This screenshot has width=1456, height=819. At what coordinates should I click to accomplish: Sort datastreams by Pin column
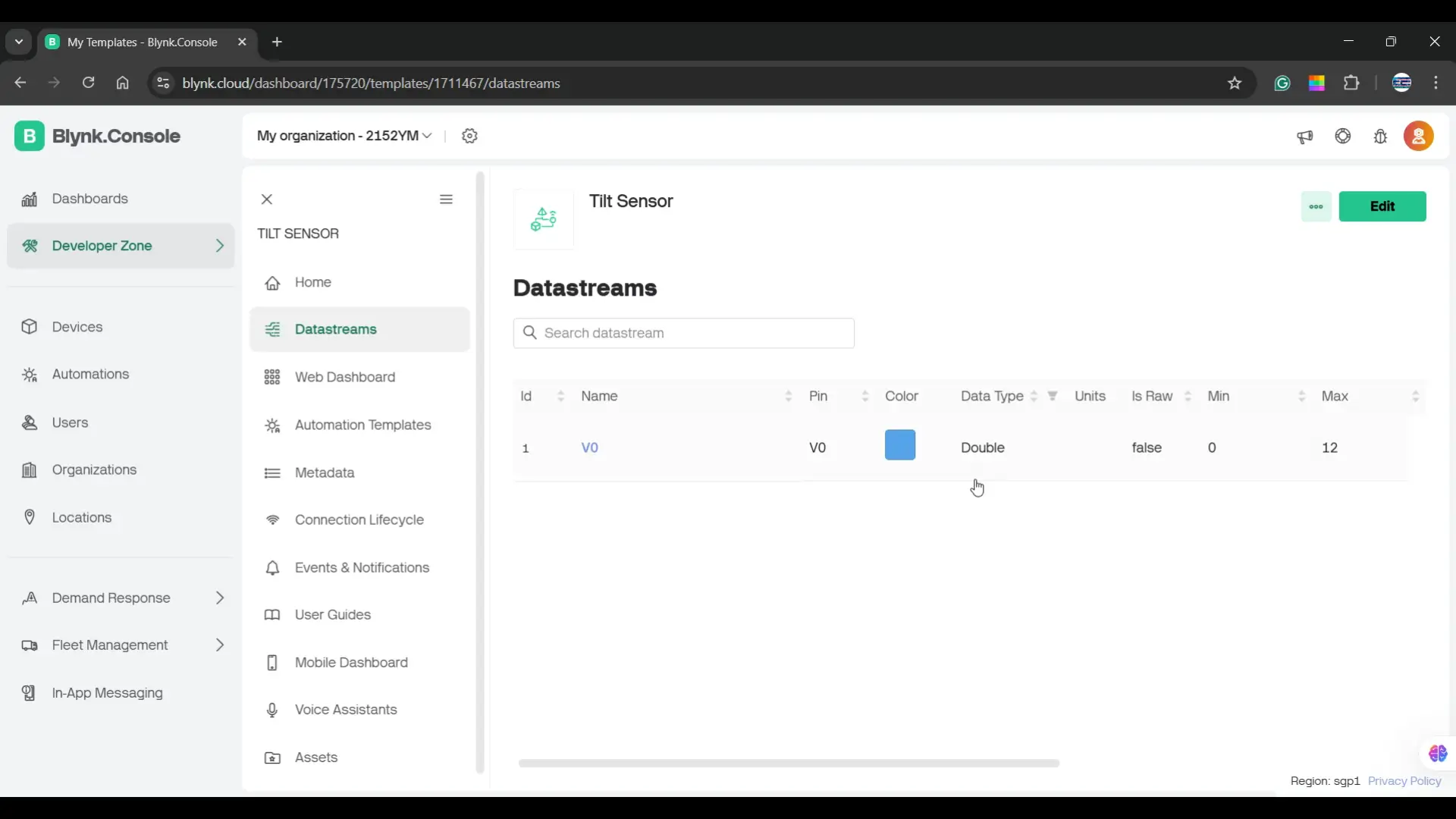coord(864,396)
